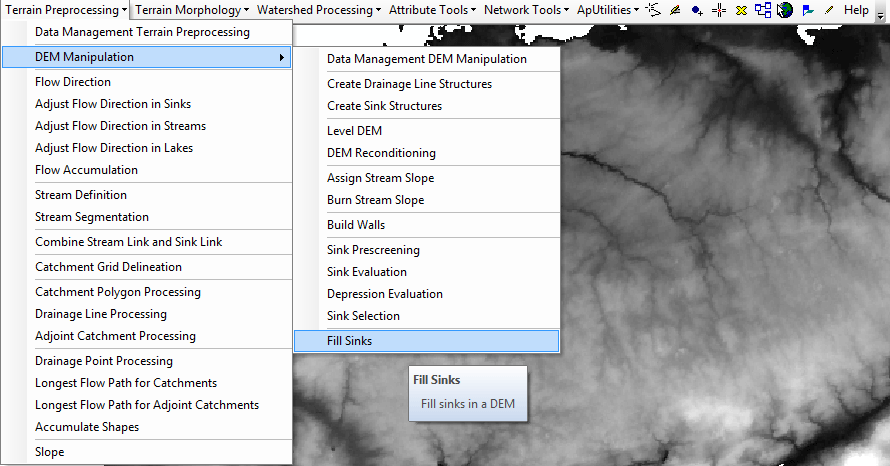
Task: Click the toolbar overflow options arrow
Action: tap(880, 10)
